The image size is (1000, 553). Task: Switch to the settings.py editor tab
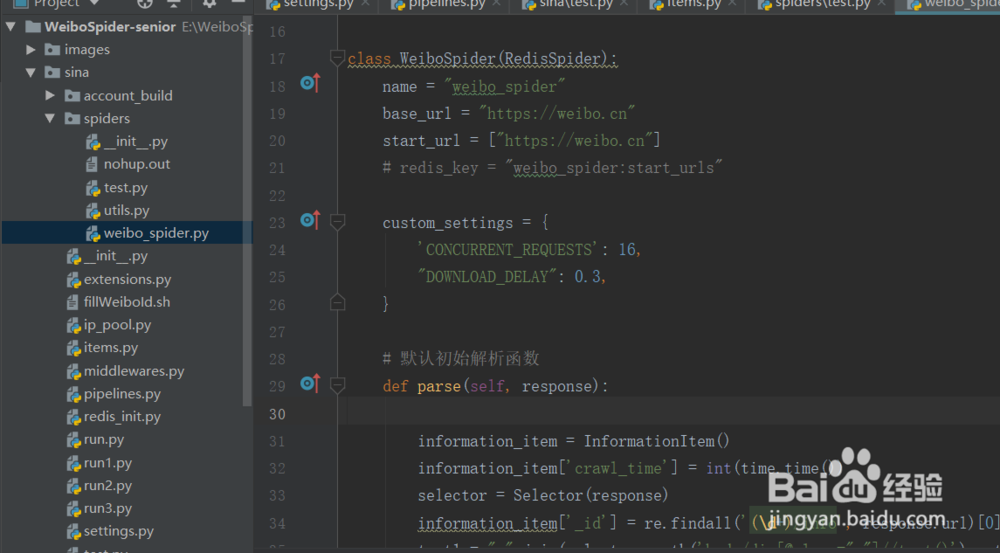319,4
